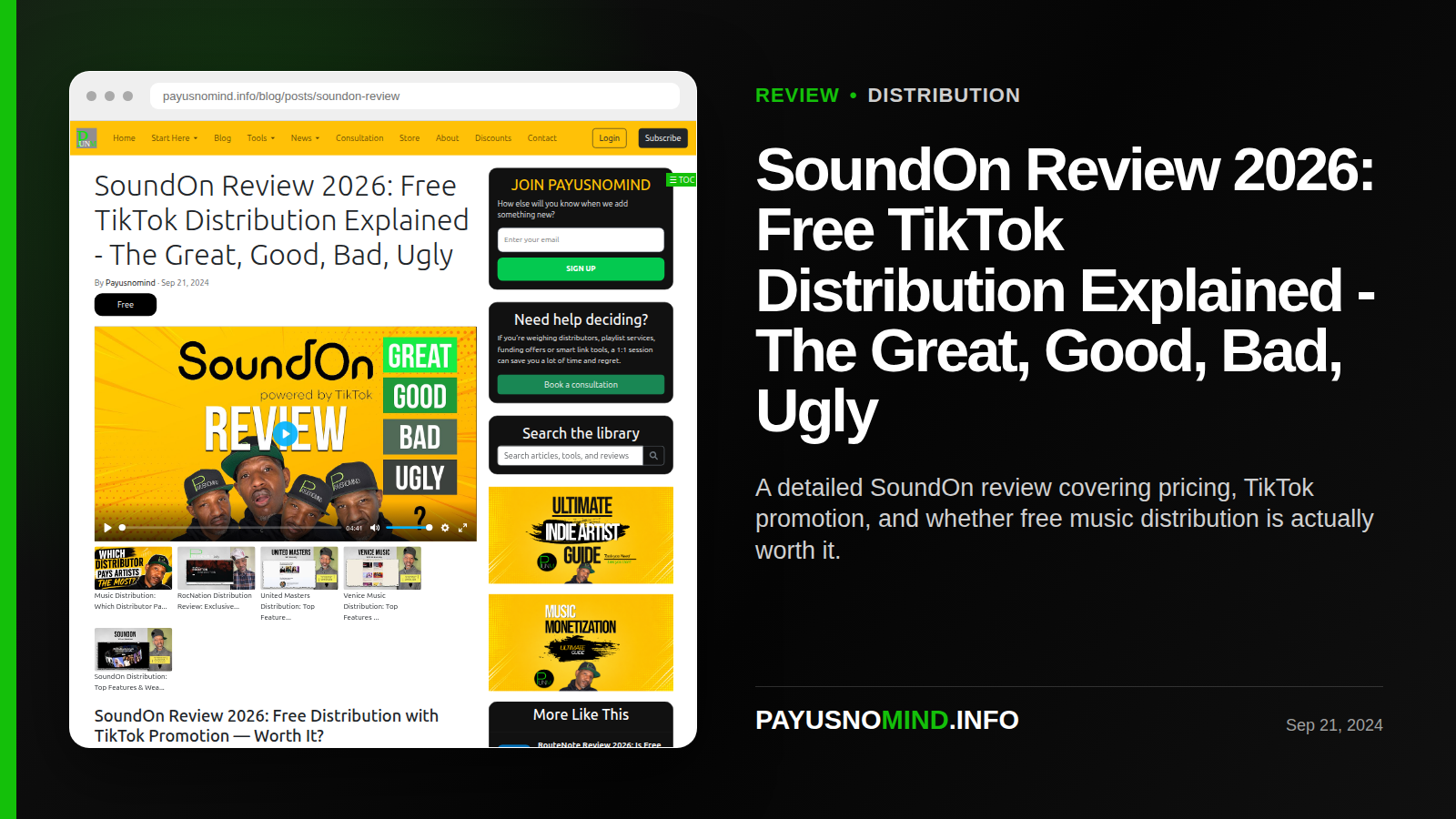The image size is (1456, 819).
Task: Click the JOIN PAYUSNOMIND heading
Action: [x=581, y=185]
